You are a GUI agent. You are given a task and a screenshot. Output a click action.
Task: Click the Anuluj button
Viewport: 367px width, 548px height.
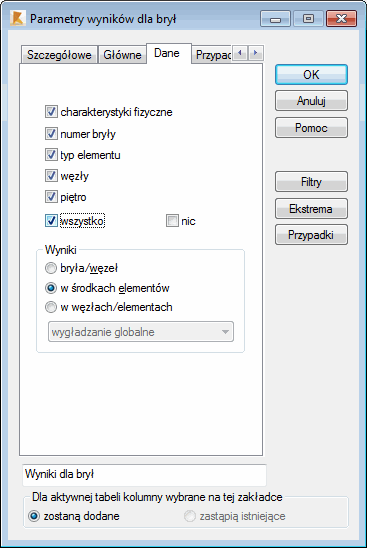click(x=311, y=101)
